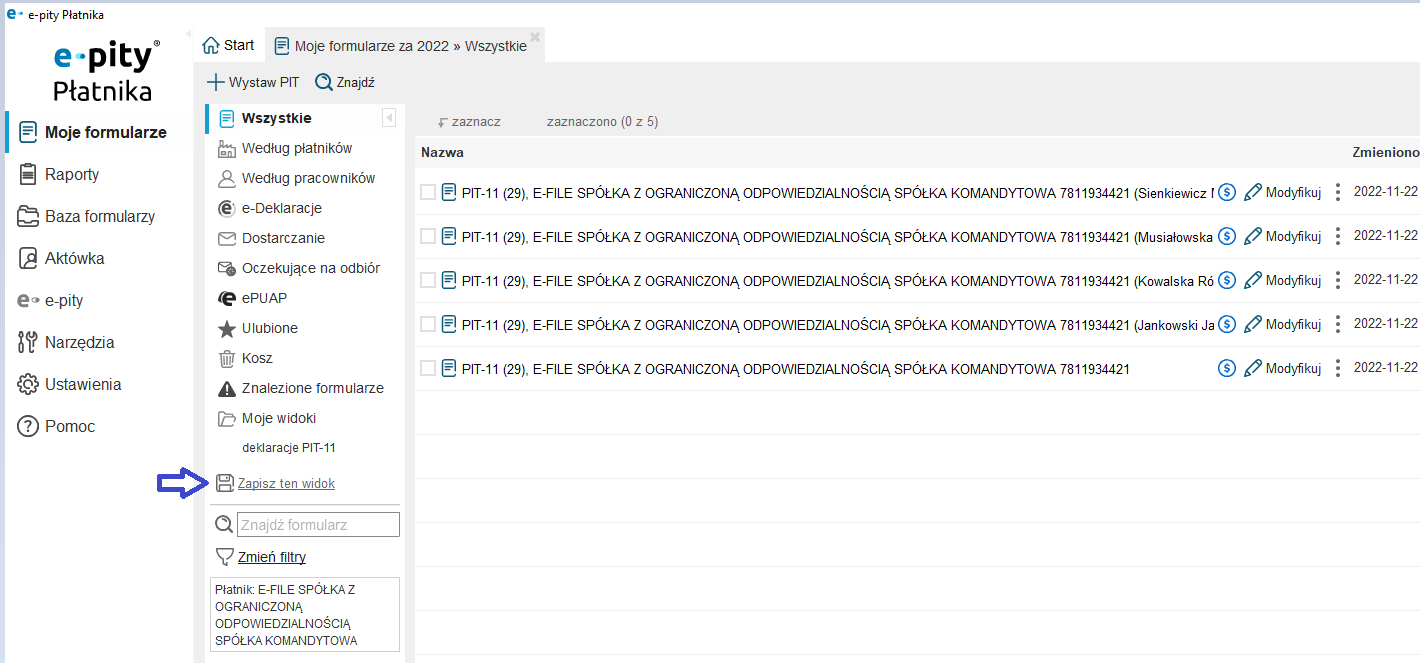Sort by Zmieniono column header

pos(1386,152)
